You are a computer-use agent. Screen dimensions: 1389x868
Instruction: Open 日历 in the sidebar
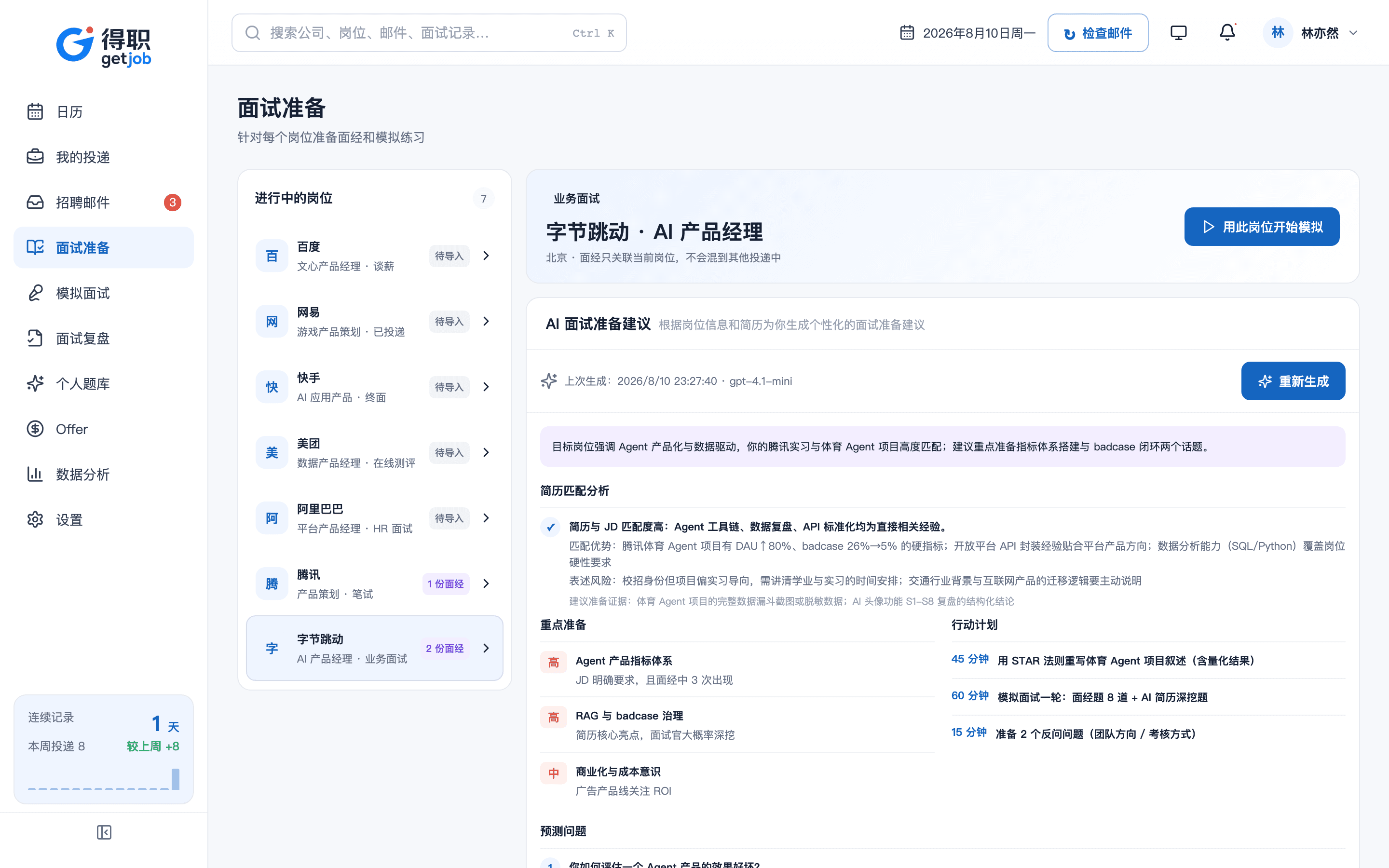click(103, 111)
